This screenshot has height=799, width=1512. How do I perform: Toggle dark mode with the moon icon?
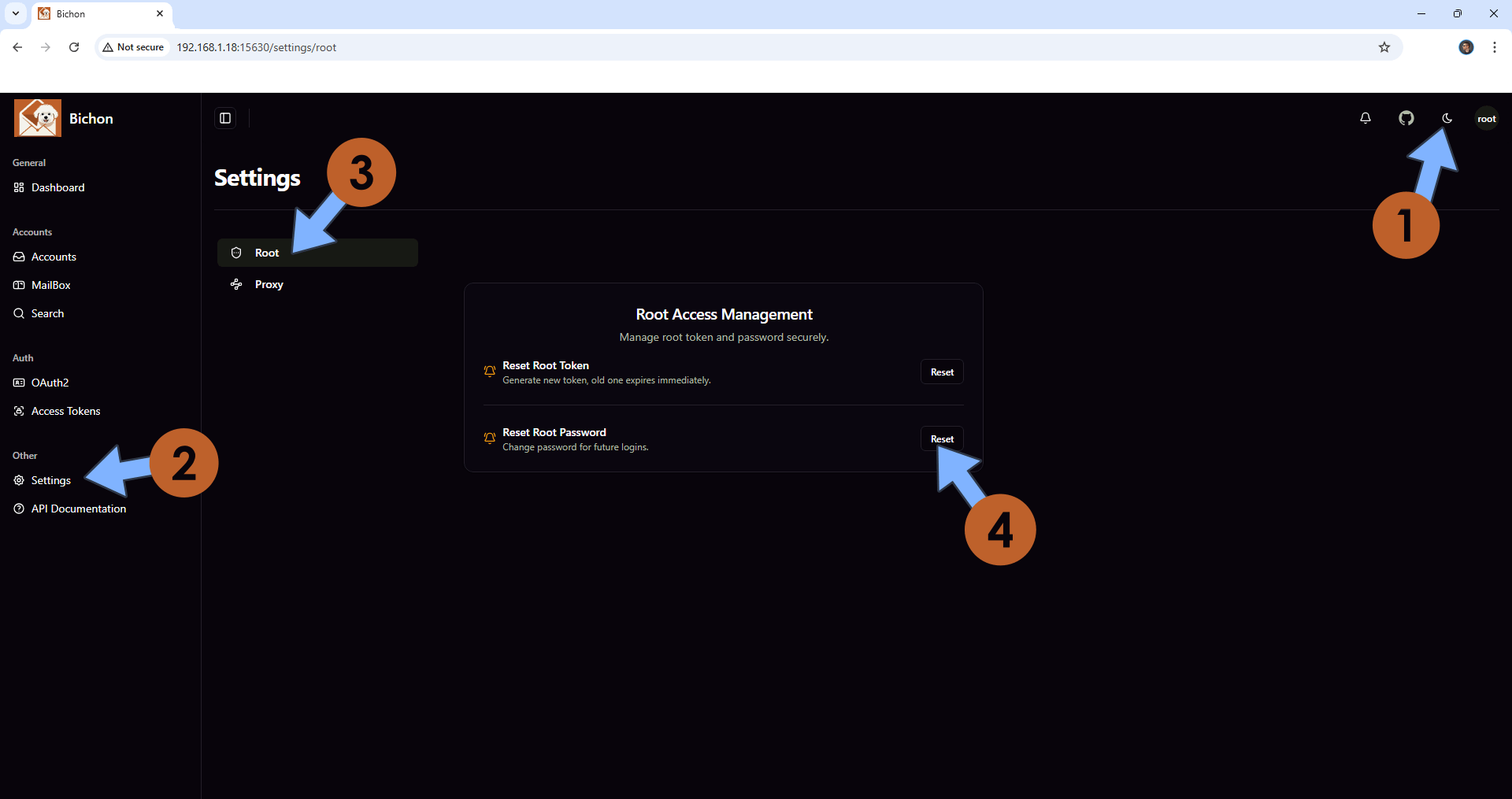point(1447,118)
